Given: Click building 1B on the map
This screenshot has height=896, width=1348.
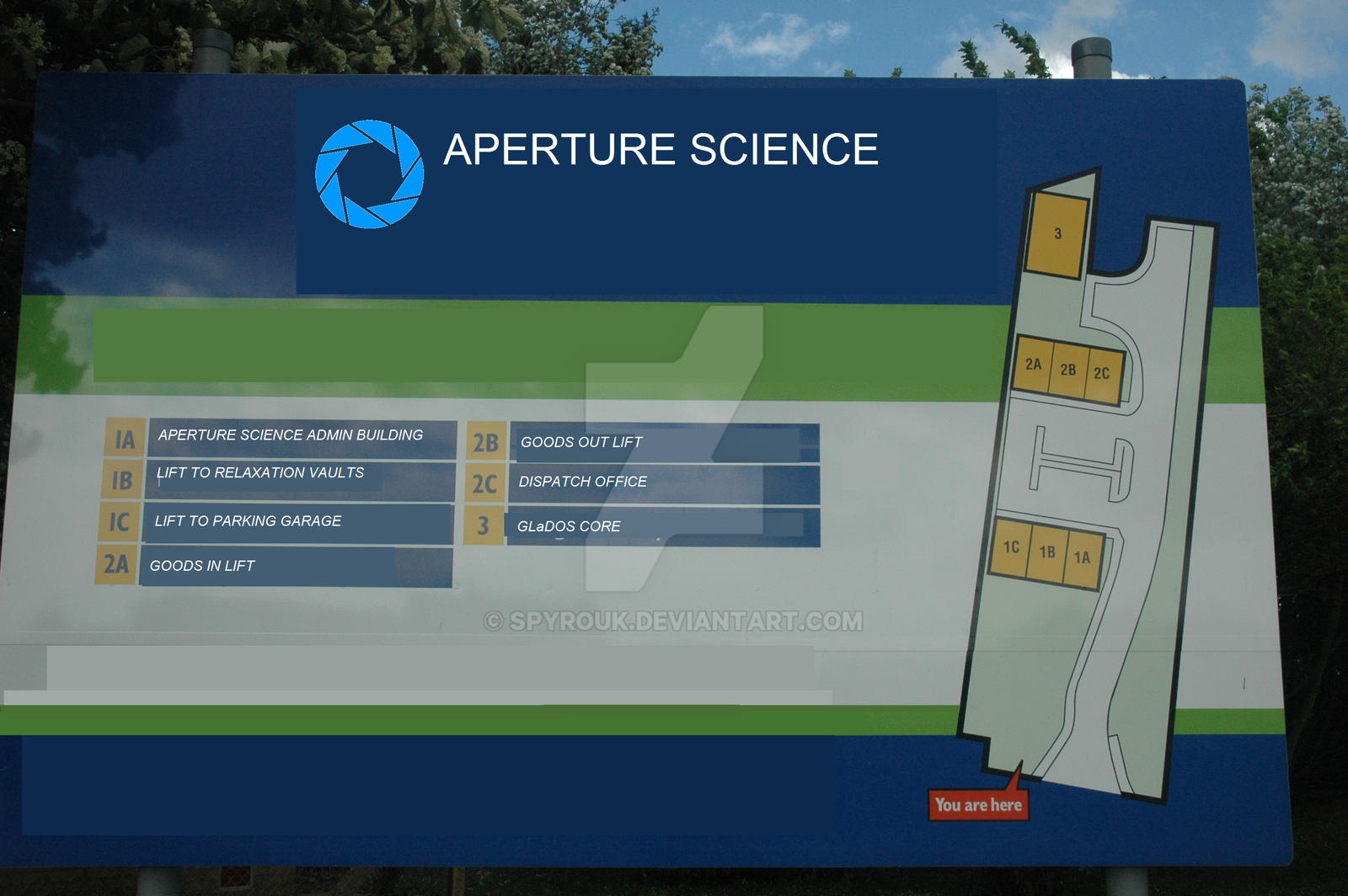Looking at the screenshot, I should tap(1046, 552).
